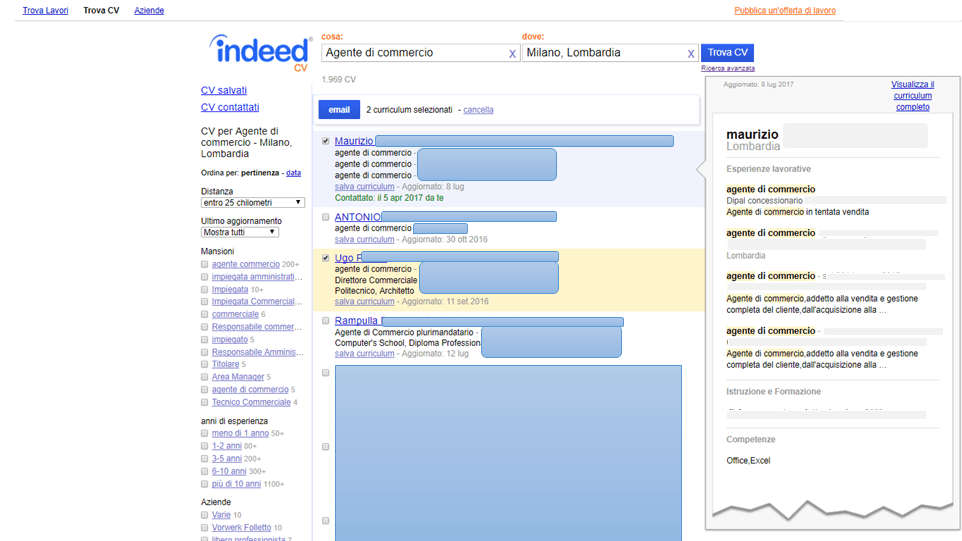Enable the 'Area Manager' job title filter
The image size is (962, 541).
[x=205, y=377]
